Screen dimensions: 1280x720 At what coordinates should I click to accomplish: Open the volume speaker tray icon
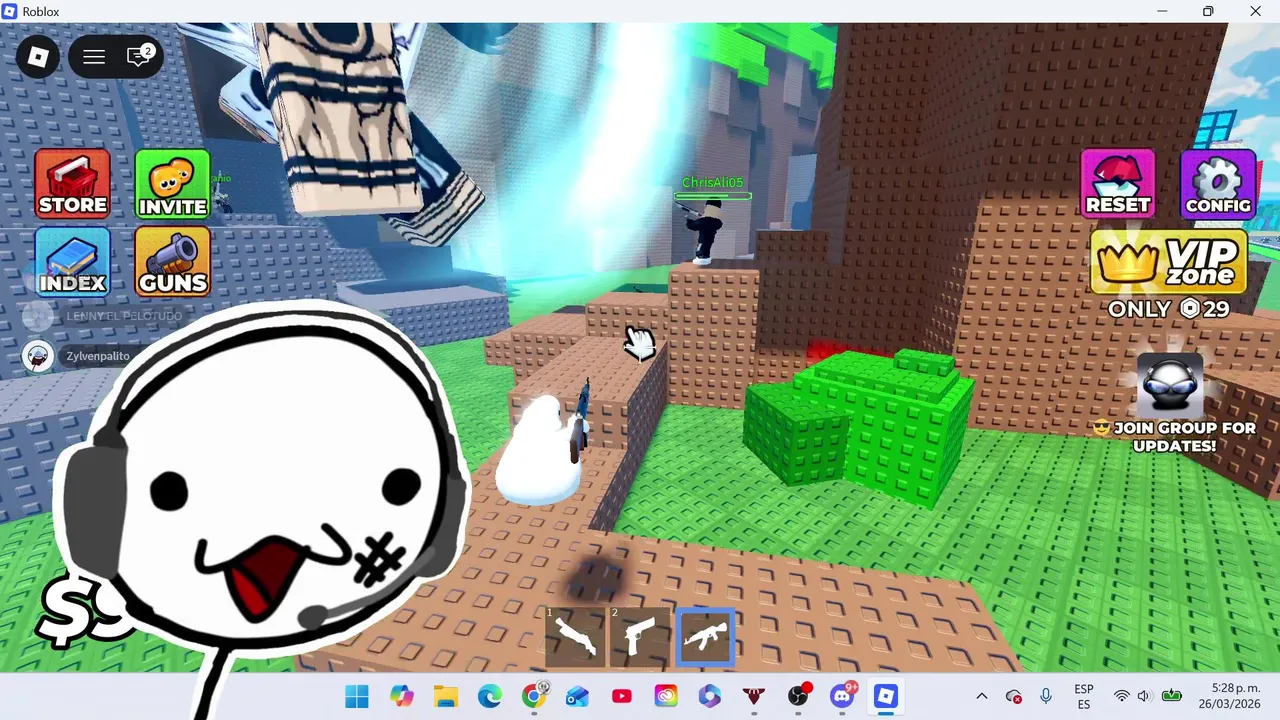click(x=1144, y=696)
